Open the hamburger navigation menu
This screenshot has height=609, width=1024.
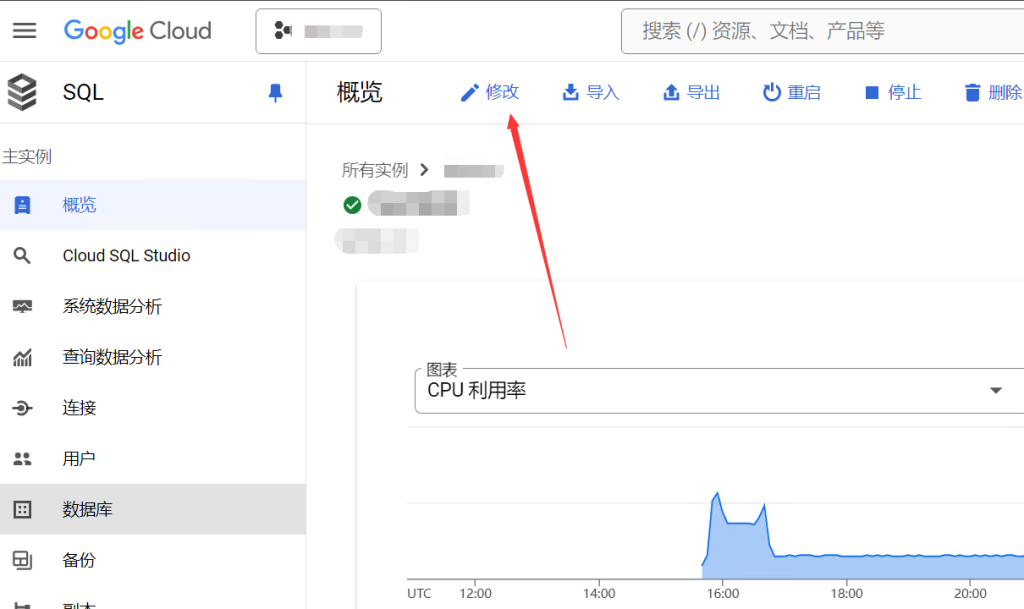pos(25,31)
